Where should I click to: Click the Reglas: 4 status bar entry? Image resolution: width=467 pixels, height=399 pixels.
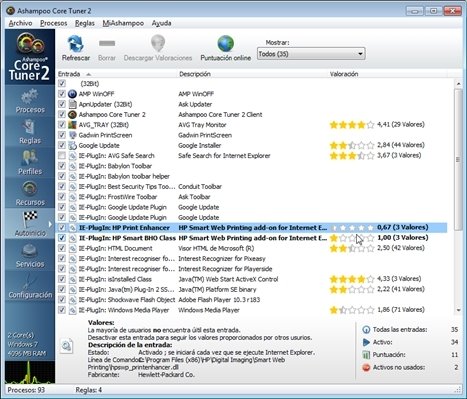coord(89,390)
